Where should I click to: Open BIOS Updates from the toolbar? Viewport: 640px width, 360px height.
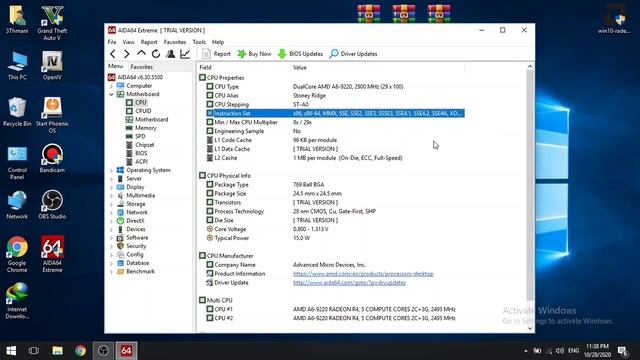(x=300, y=54)
